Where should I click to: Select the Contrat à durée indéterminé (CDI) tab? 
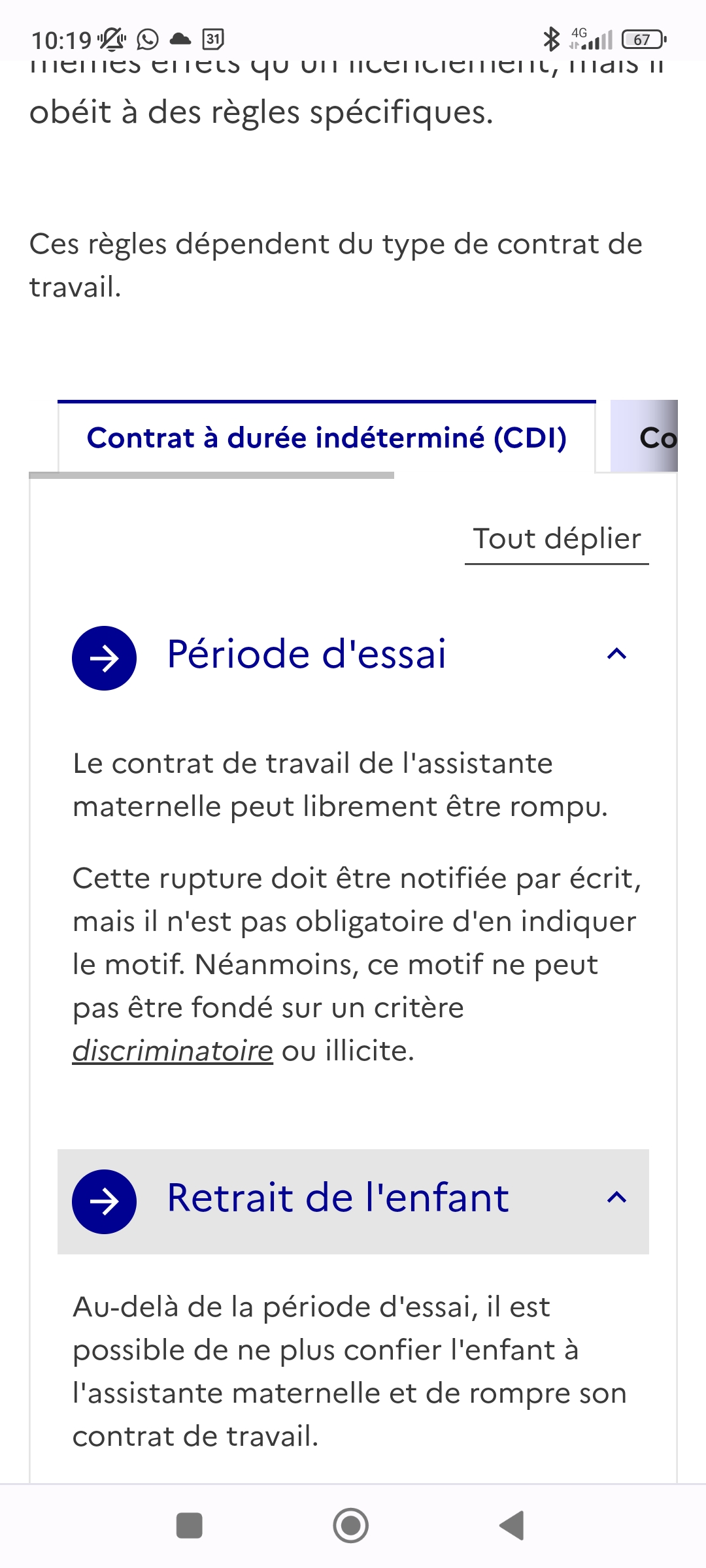click(327, 437)
